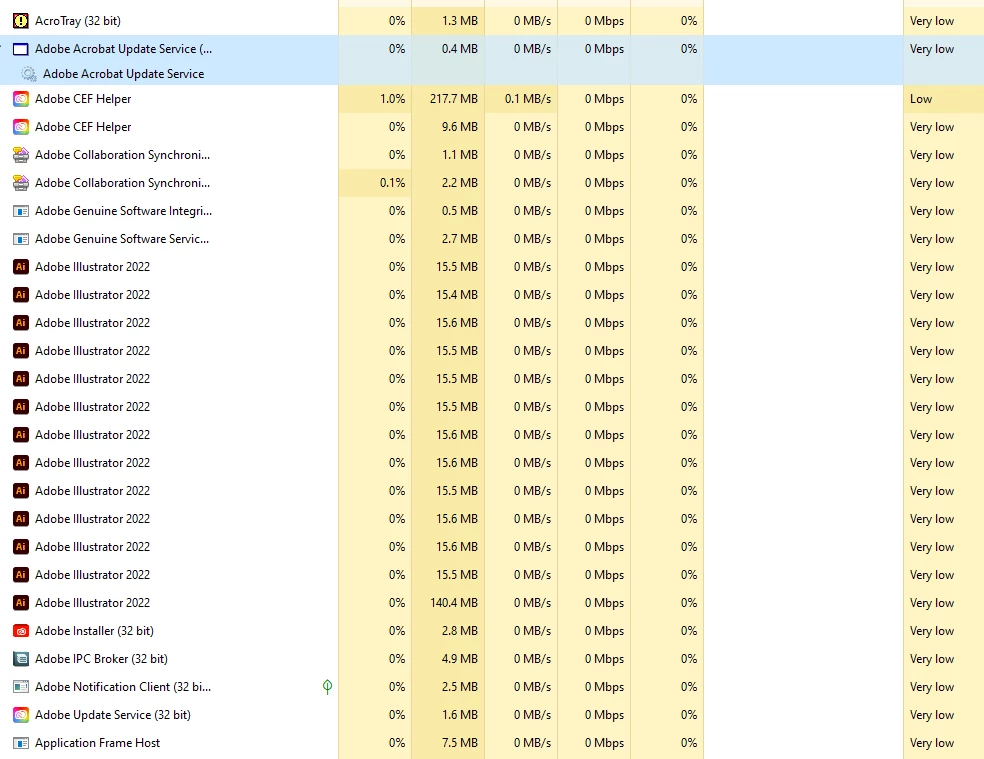Click the 0.1% CPU value
The image size is (984, 759).
392,183
